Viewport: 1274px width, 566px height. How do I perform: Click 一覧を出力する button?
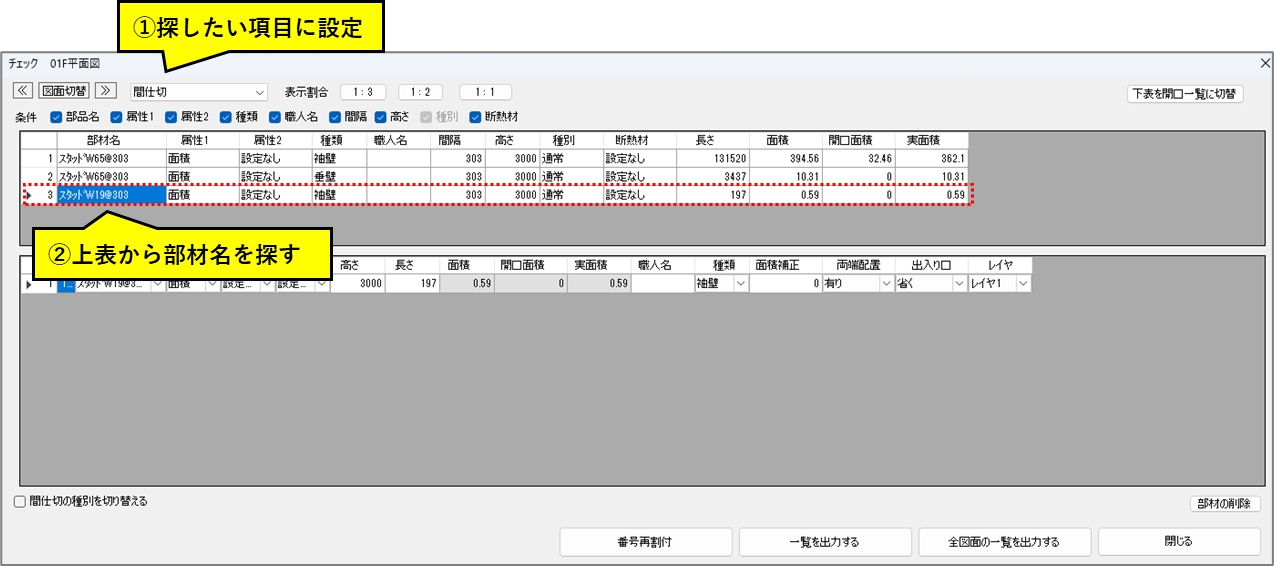[824, 542]
